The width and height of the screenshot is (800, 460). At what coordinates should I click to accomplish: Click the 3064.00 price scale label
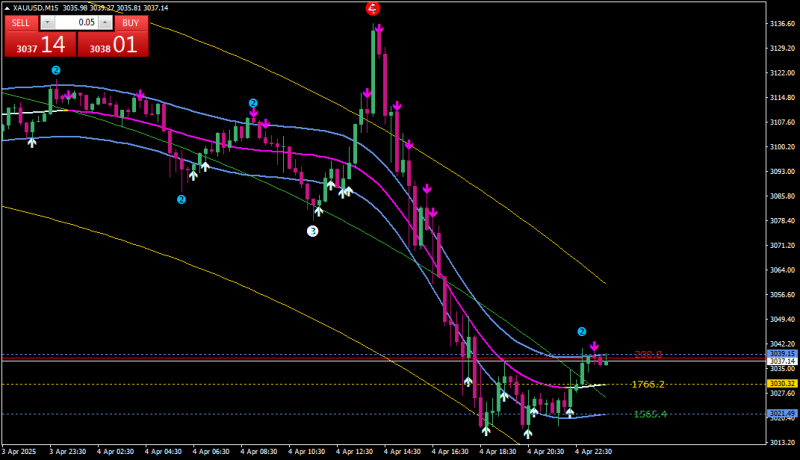click(782, 270)
